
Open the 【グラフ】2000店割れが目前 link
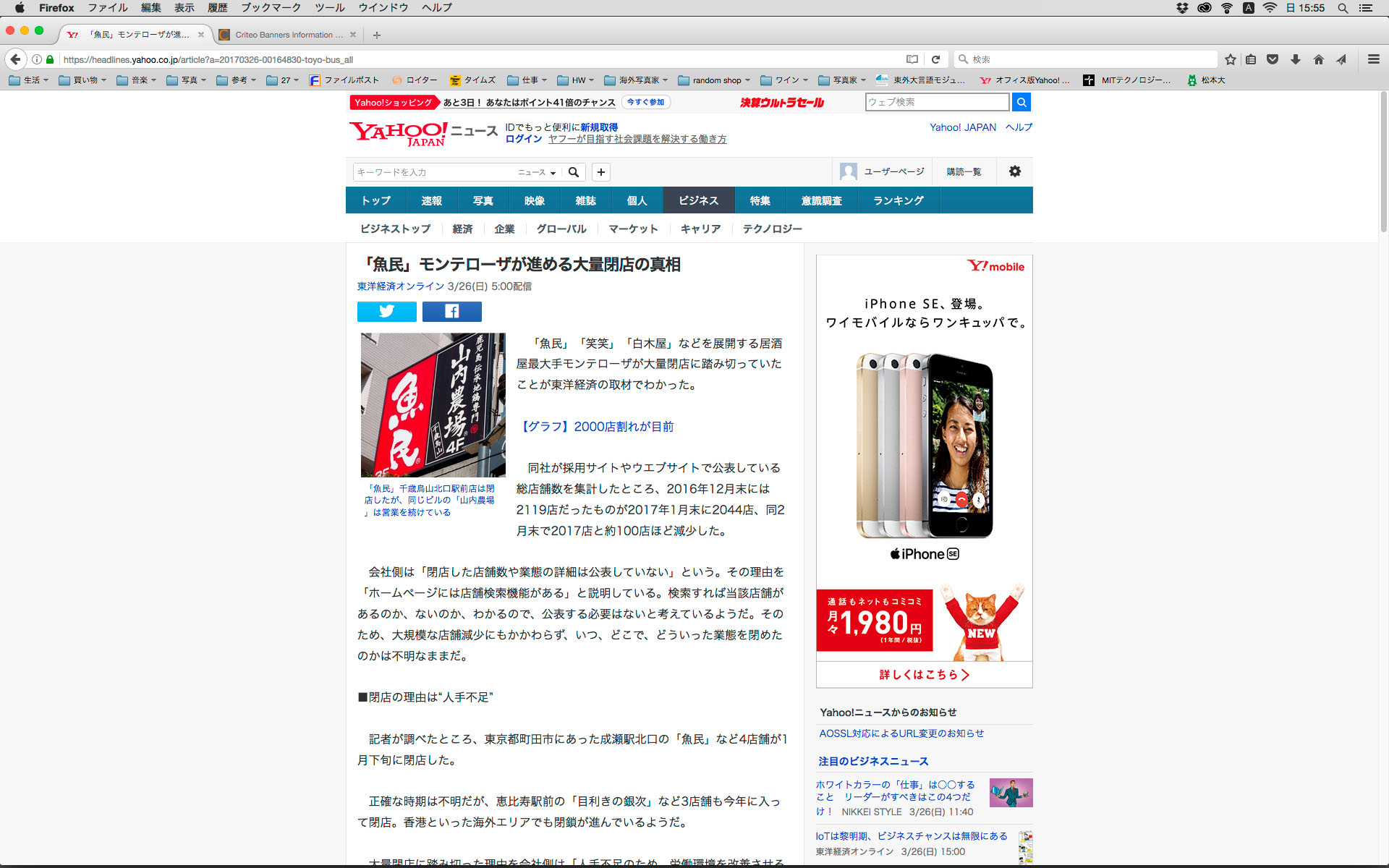point(597,427)
